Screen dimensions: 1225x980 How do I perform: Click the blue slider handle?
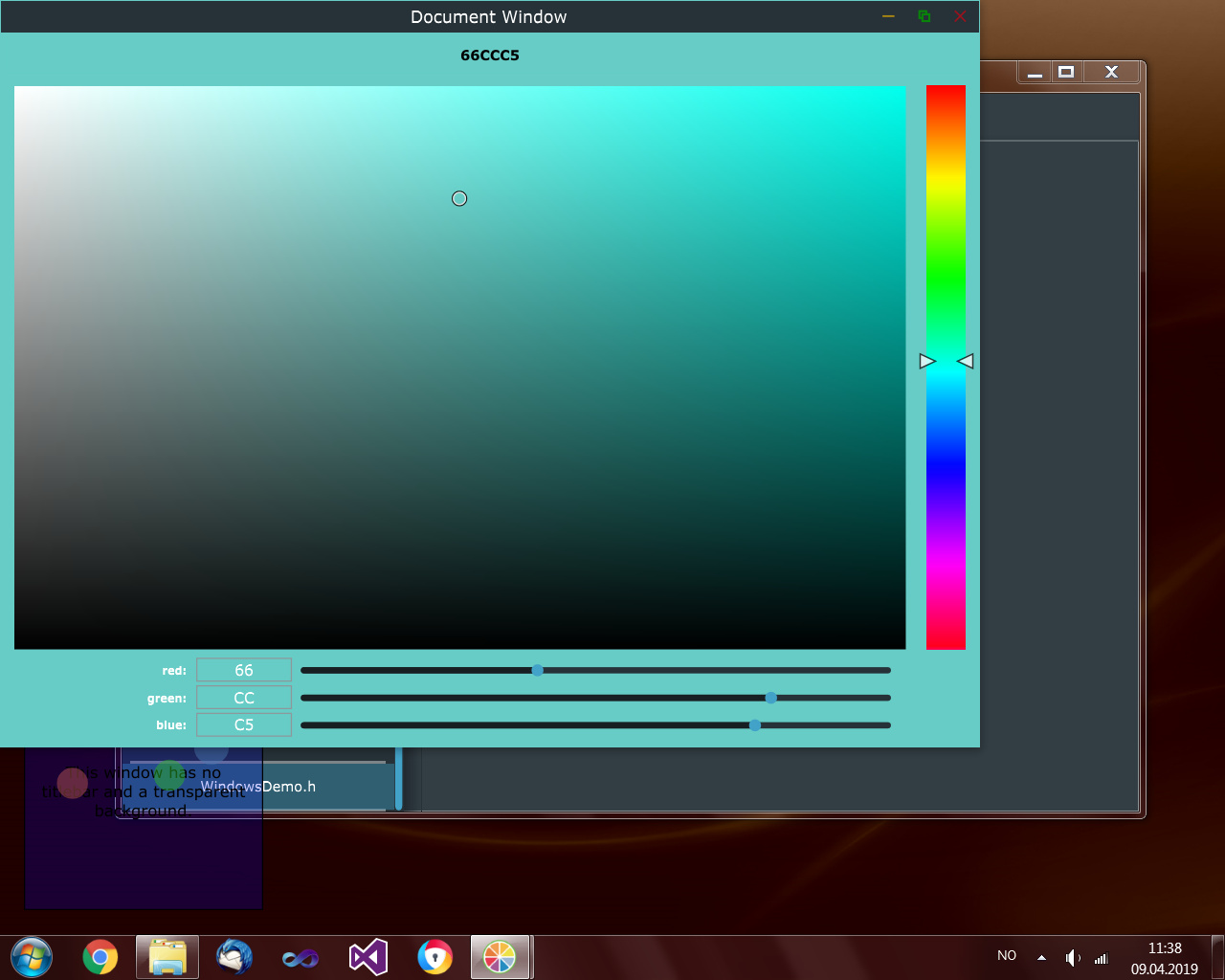click(x=755, y=725)
